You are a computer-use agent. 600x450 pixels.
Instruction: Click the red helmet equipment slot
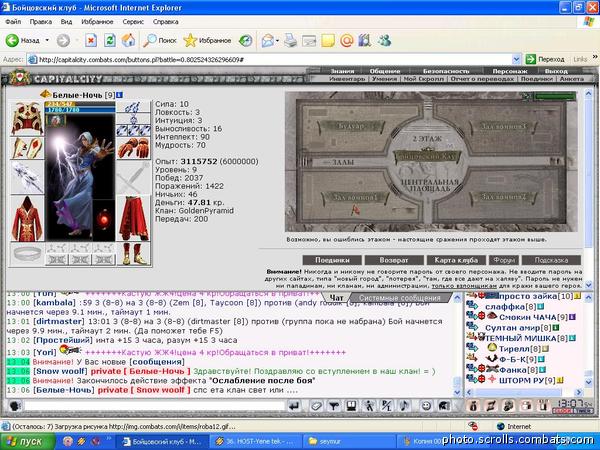[x=27, y=119]
